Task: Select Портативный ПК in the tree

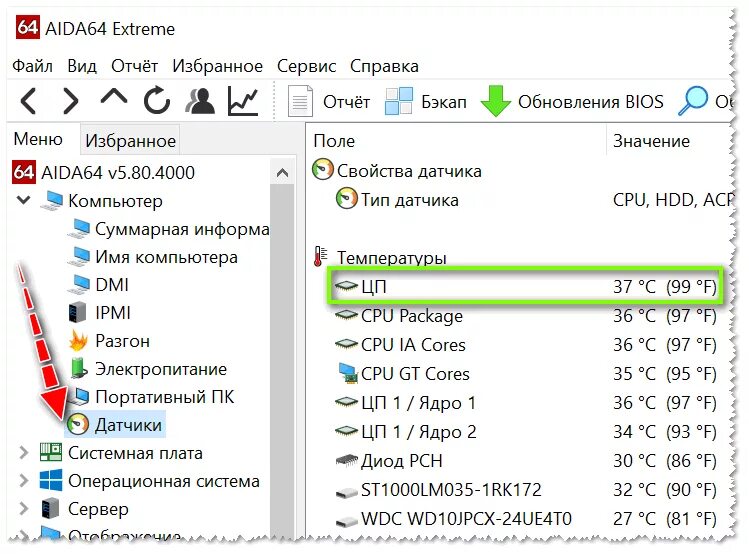Action: pyautogui.click(x=165, y=396)
